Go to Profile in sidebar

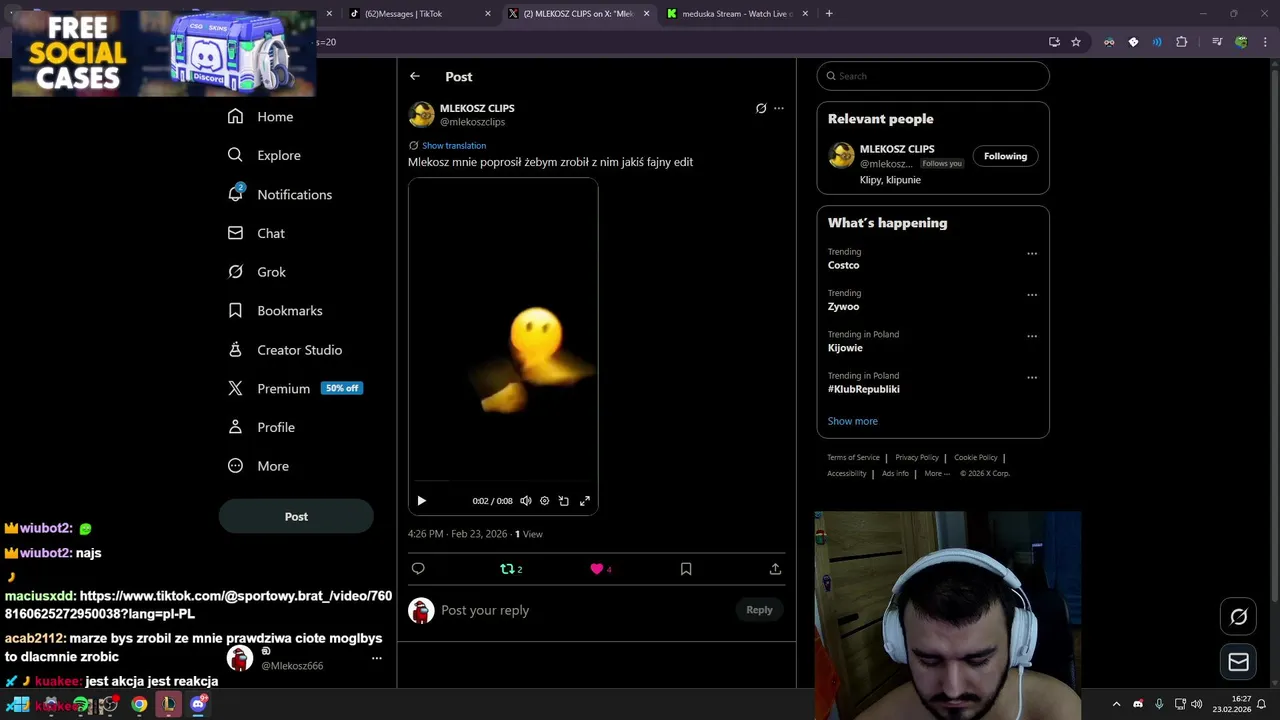coord(260,427)
